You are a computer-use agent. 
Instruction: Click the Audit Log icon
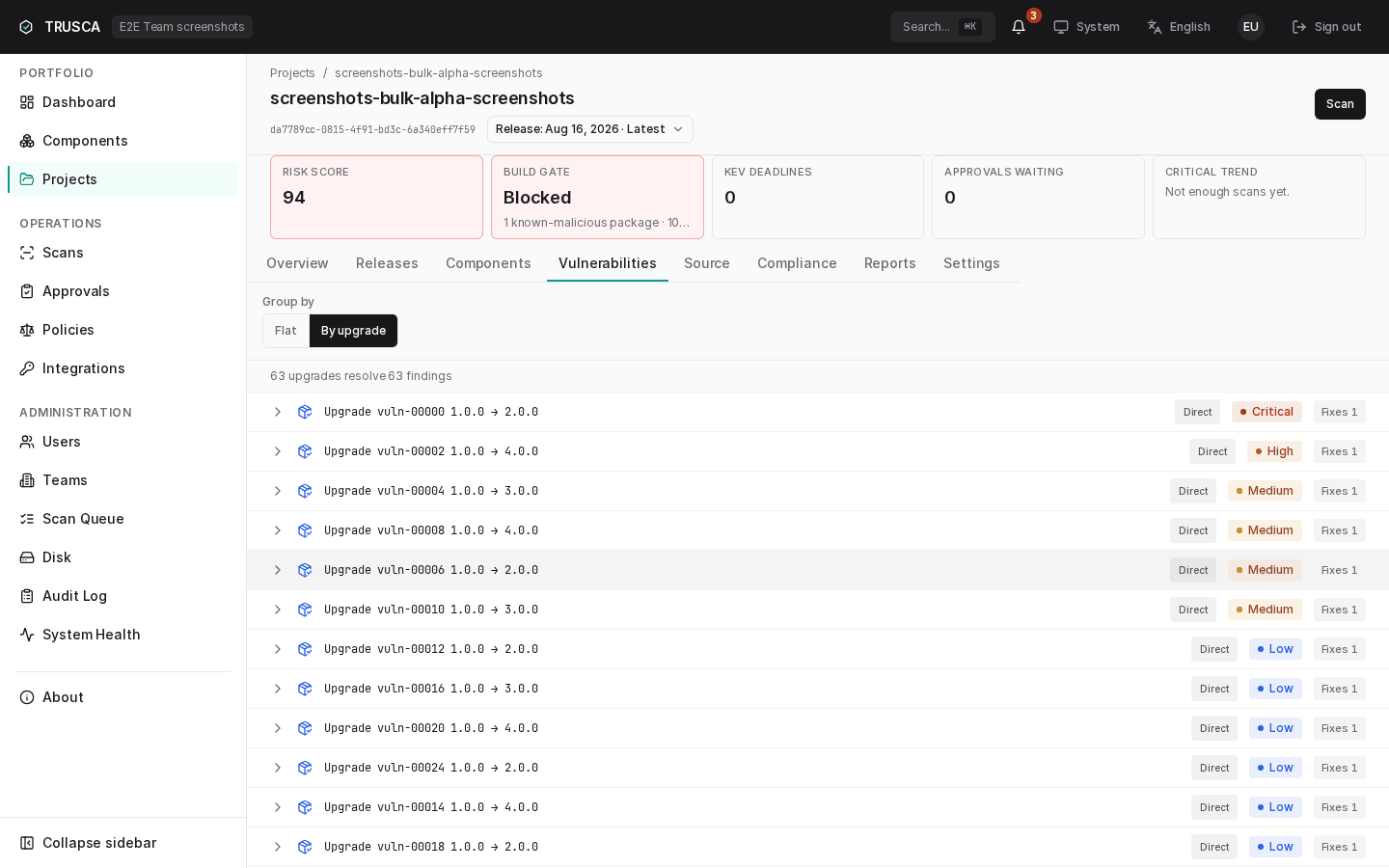click(x=27, y=596)
